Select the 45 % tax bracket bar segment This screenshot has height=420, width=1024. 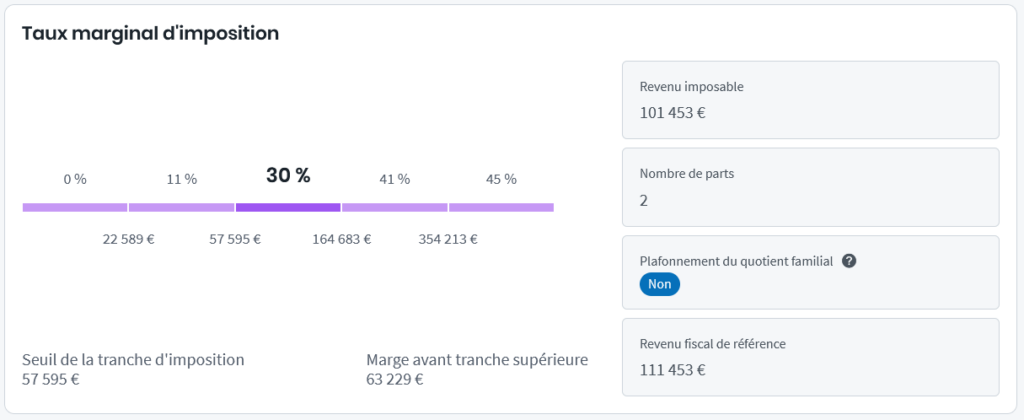pos(501,207)
